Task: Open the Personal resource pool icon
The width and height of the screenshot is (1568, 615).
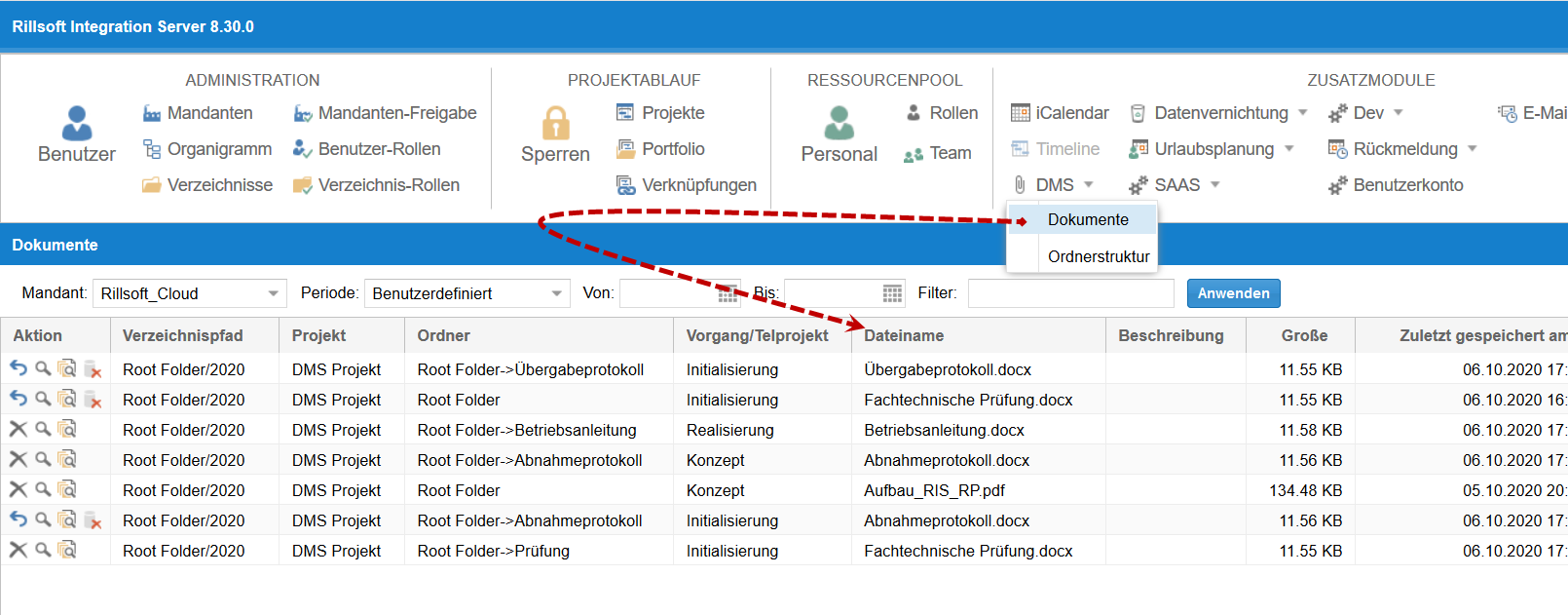Action: pyautogui.click(x=839, y=125)
